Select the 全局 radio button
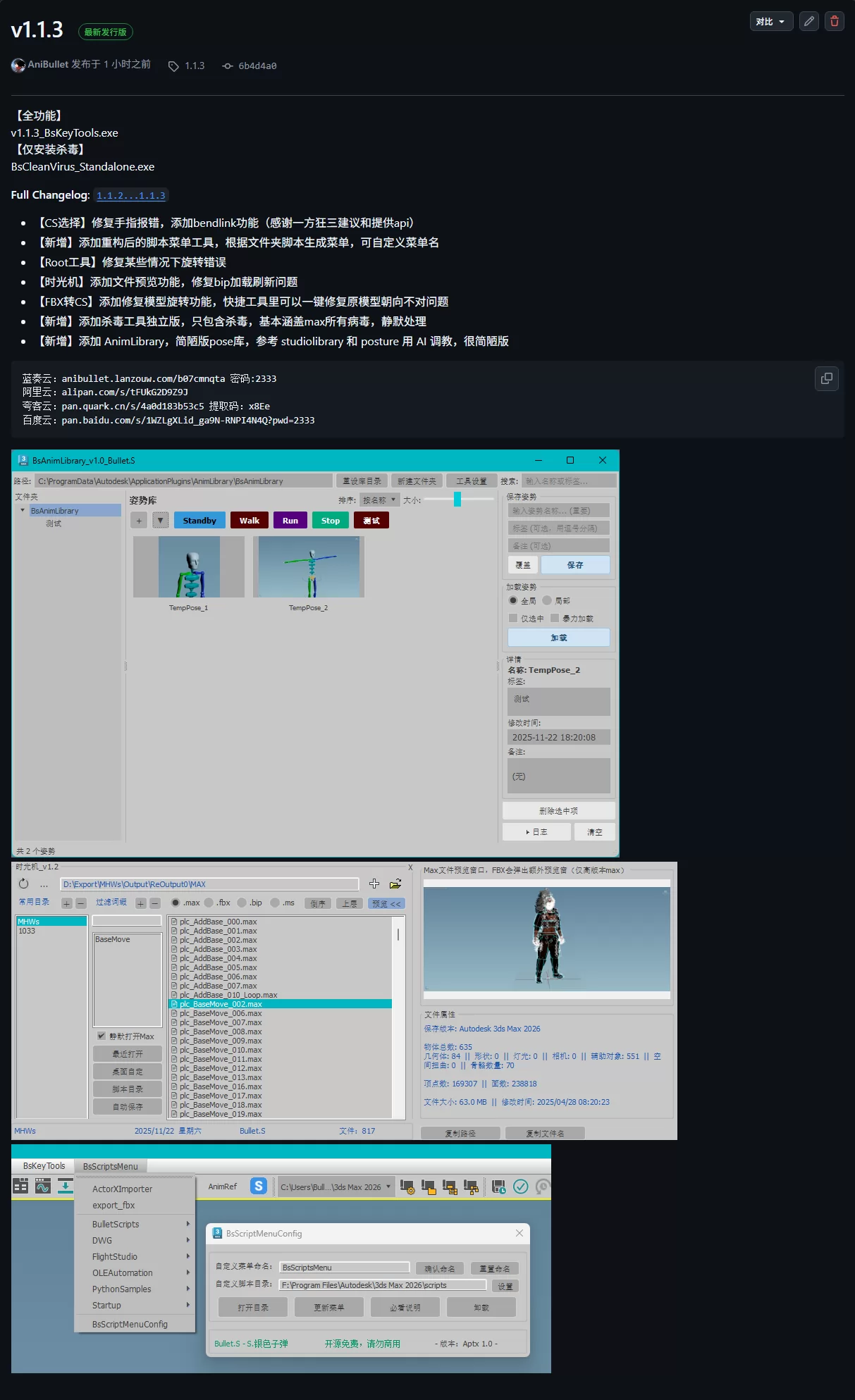Image resolution: width=855 pixels, height=1400 pixels. (513, 601)
